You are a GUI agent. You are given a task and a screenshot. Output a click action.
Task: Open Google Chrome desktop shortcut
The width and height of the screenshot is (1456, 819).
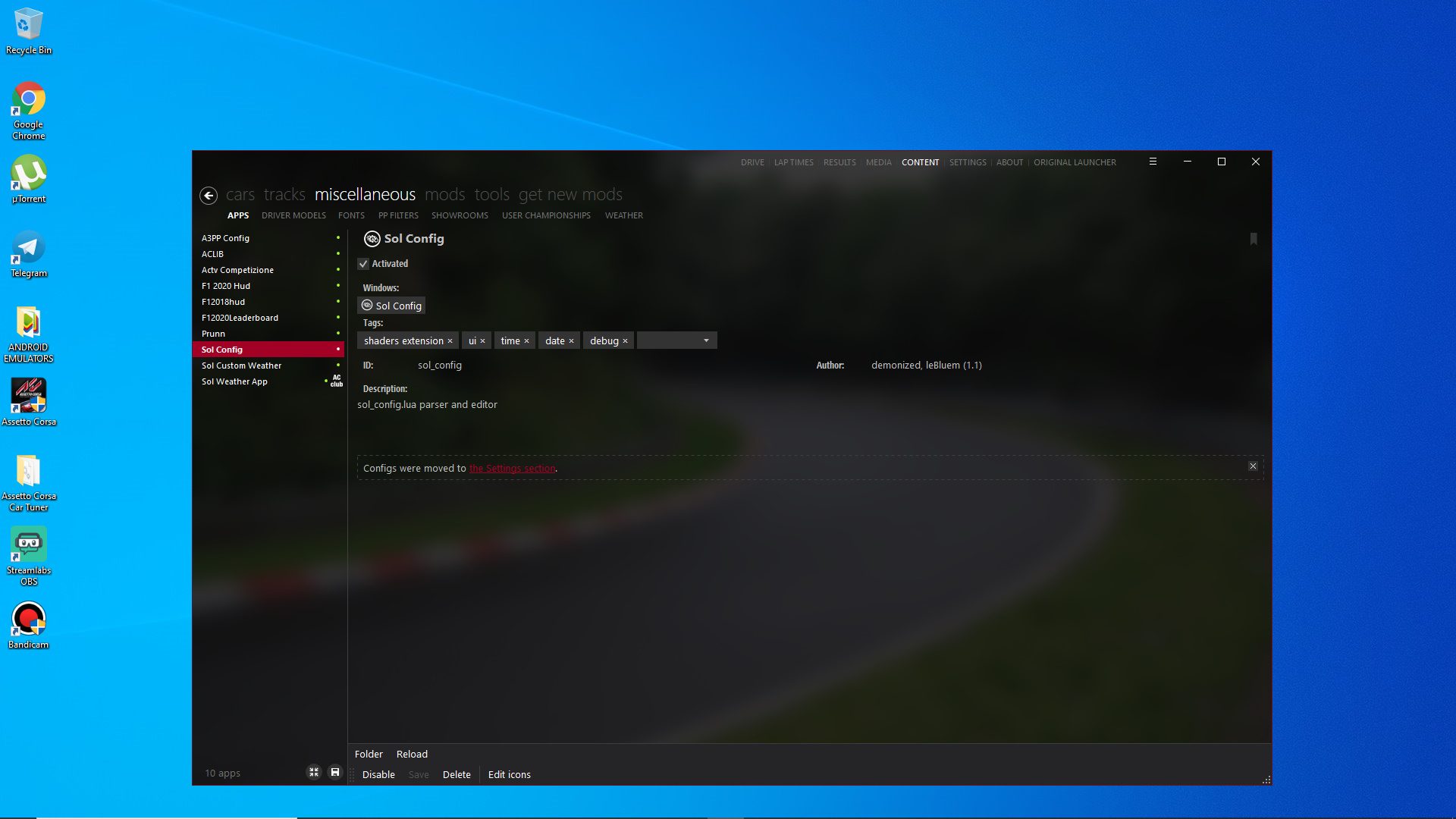pos(29,111)
